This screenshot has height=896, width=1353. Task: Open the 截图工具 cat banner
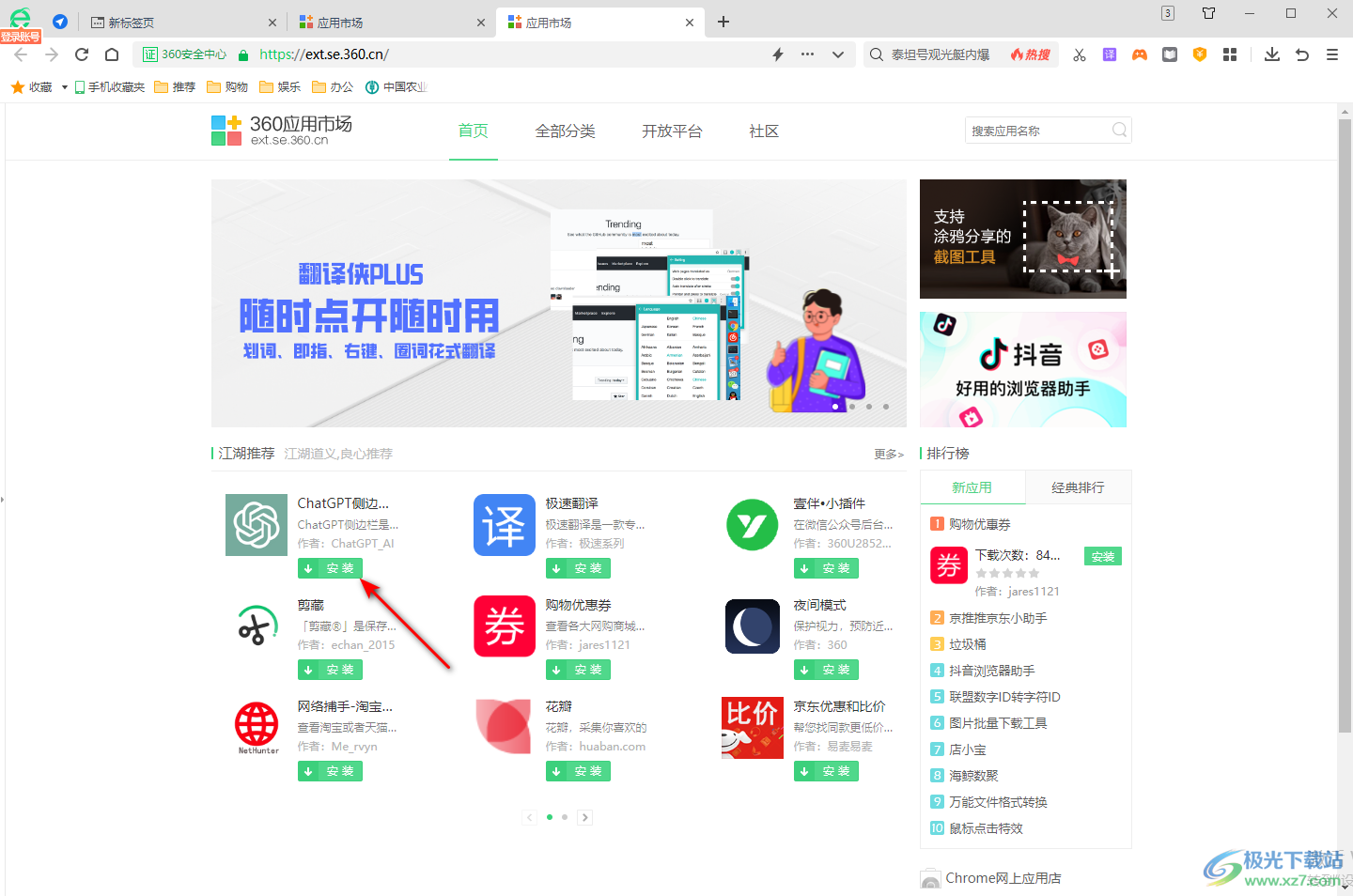1023,239
